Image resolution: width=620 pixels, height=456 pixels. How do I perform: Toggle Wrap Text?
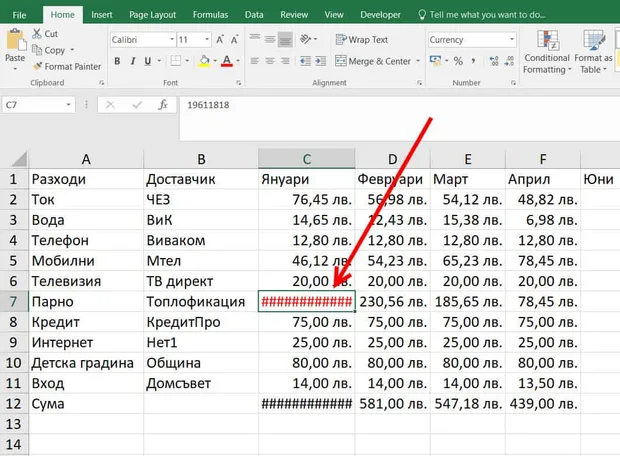tap(361, 40)
